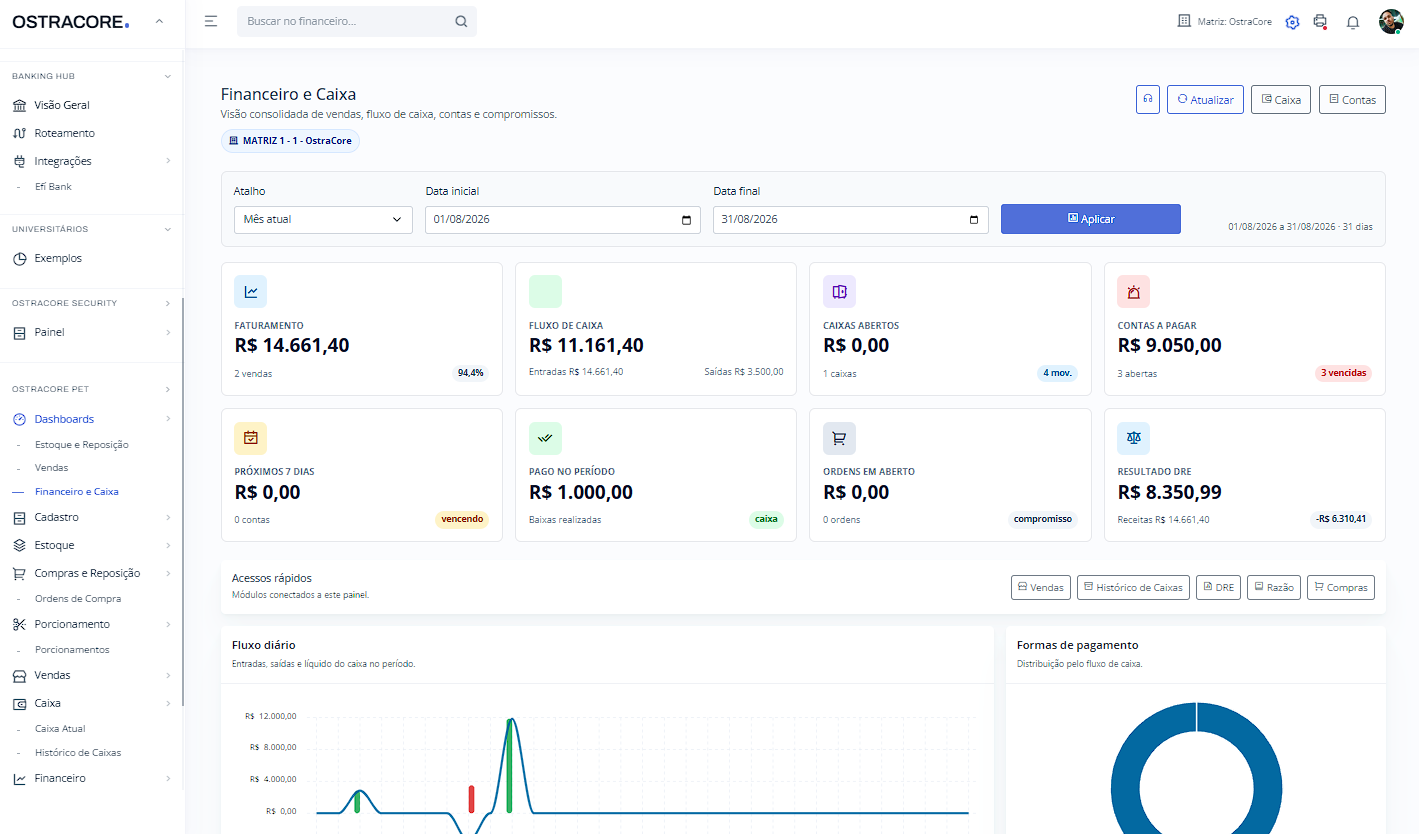Image resolution: width=1419 pixels, height=834 pixels.
Task: Open Histórico de Caixas in sidebar
Action: pyautogui.click(x=78, y=752)
